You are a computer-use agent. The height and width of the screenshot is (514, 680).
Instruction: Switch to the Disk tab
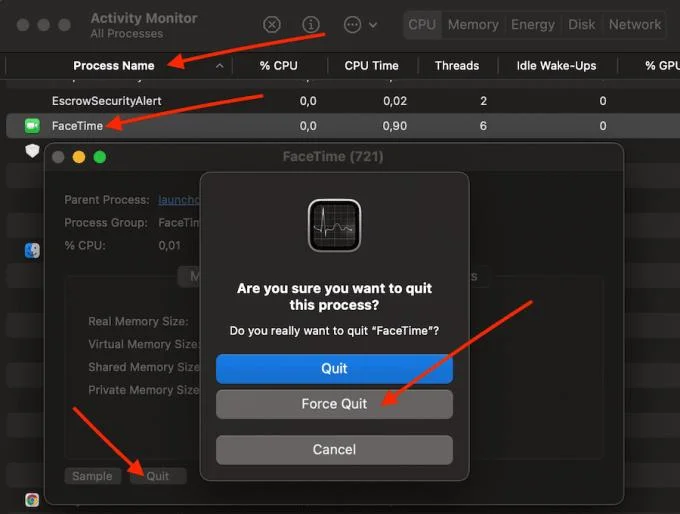tap(582, 25)
